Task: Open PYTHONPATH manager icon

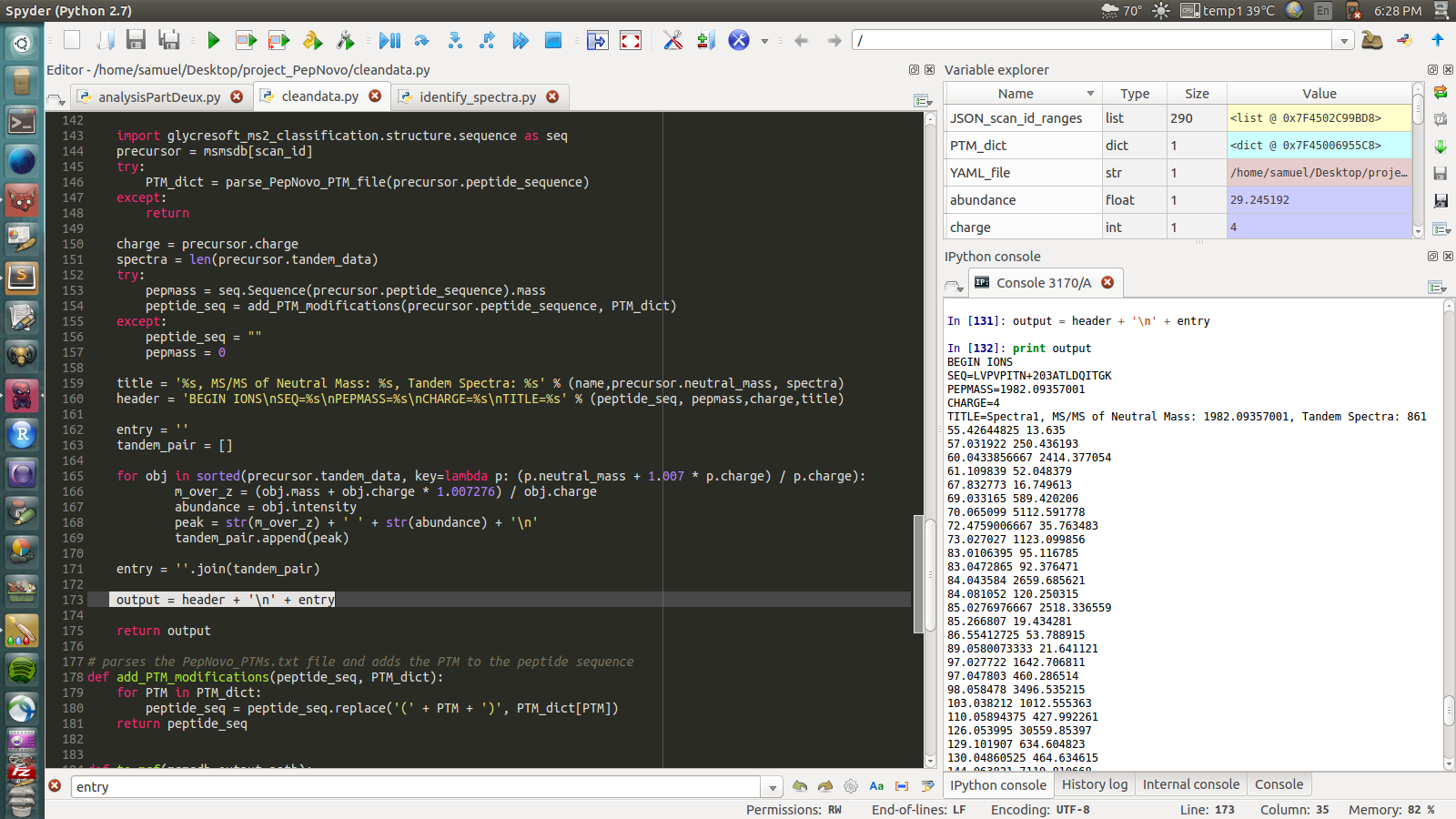Action: pyautogui.click(x=706, y=40)
